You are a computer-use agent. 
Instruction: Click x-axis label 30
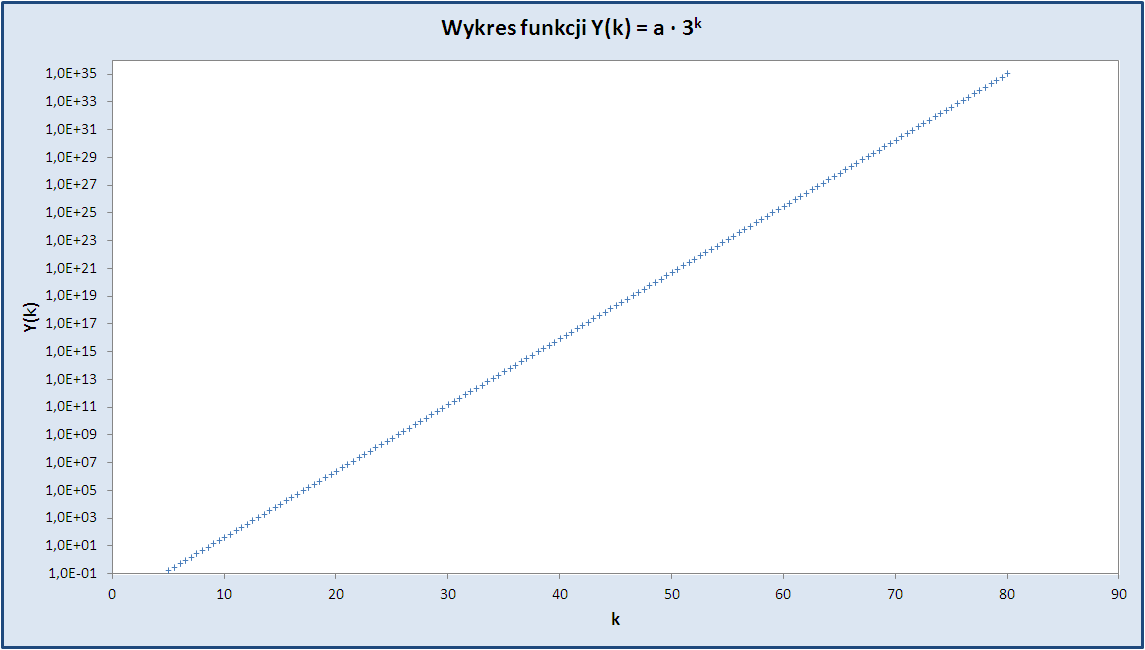[447, 595]
